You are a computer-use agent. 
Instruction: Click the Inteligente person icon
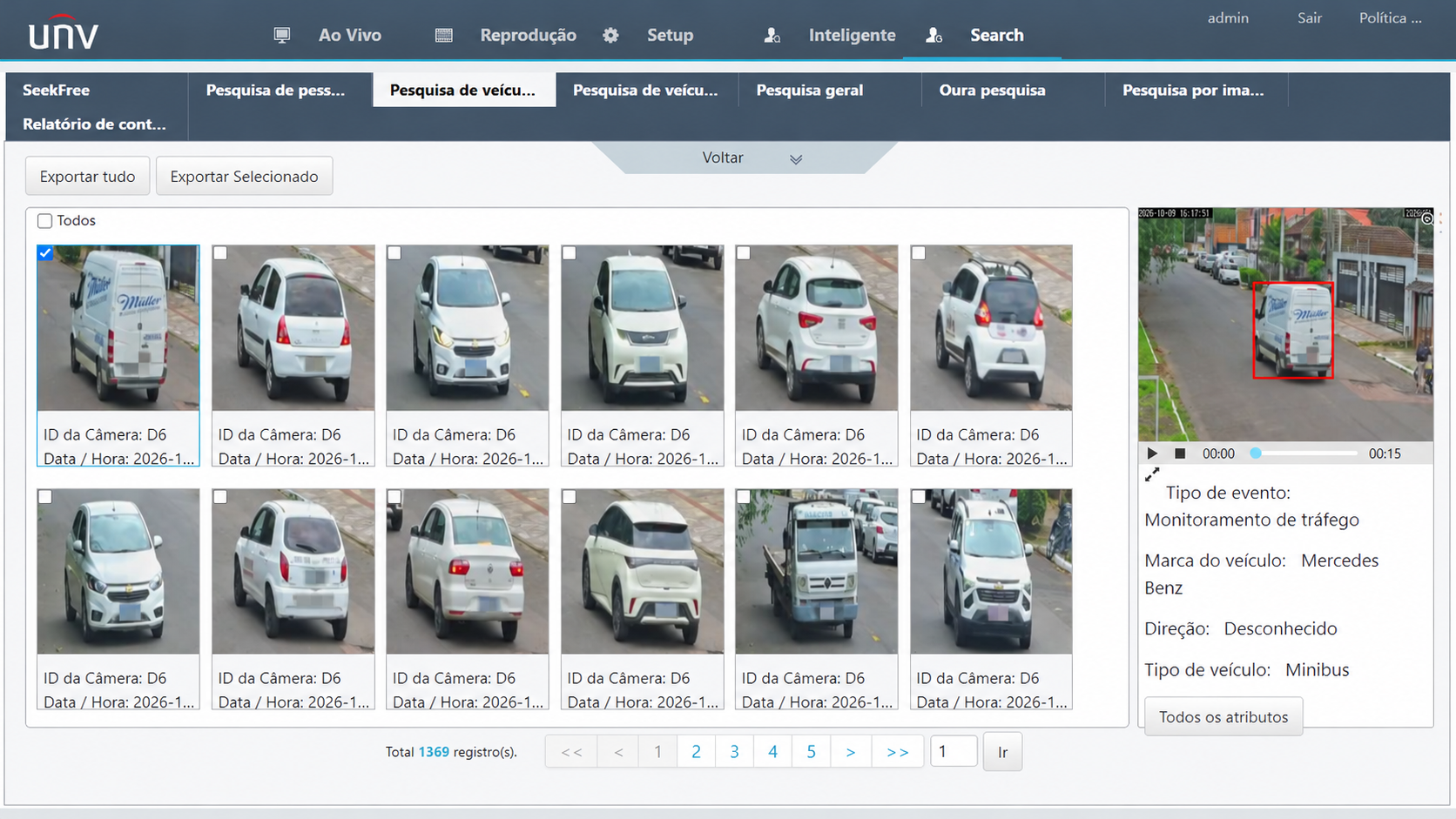(x=772, y=36)
